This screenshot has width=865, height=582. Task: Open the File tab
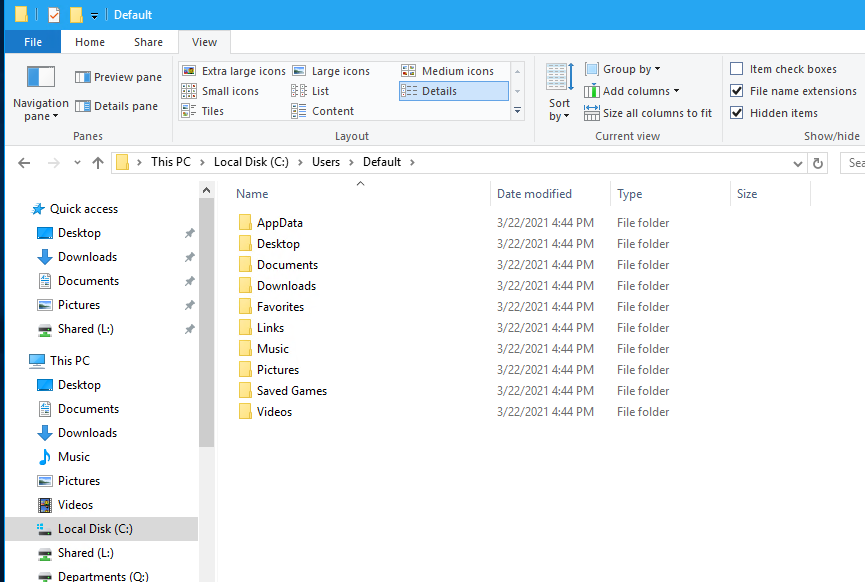pos(33,42)
